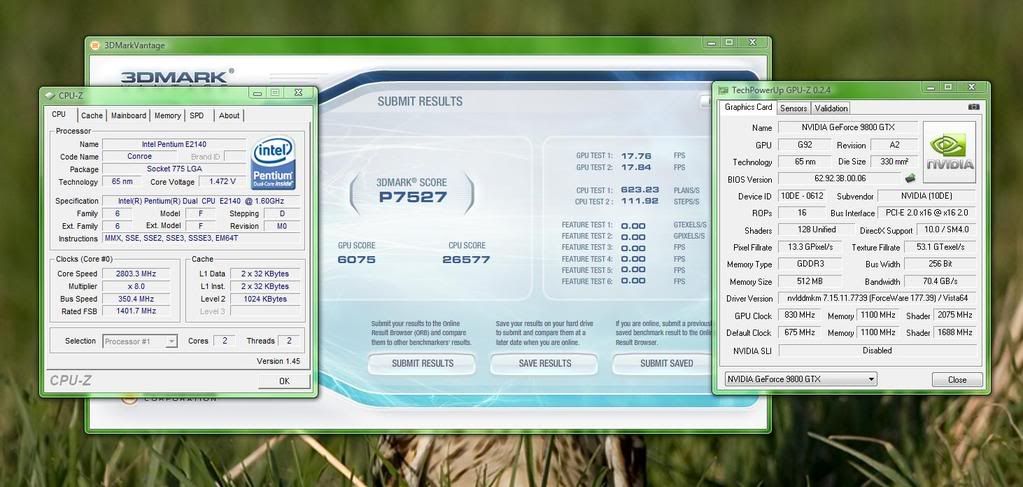This screenshot has width=1023, height=487.
Task: Click the 3DMarkVantage title bar icon
Action: (x=95, y=45)
